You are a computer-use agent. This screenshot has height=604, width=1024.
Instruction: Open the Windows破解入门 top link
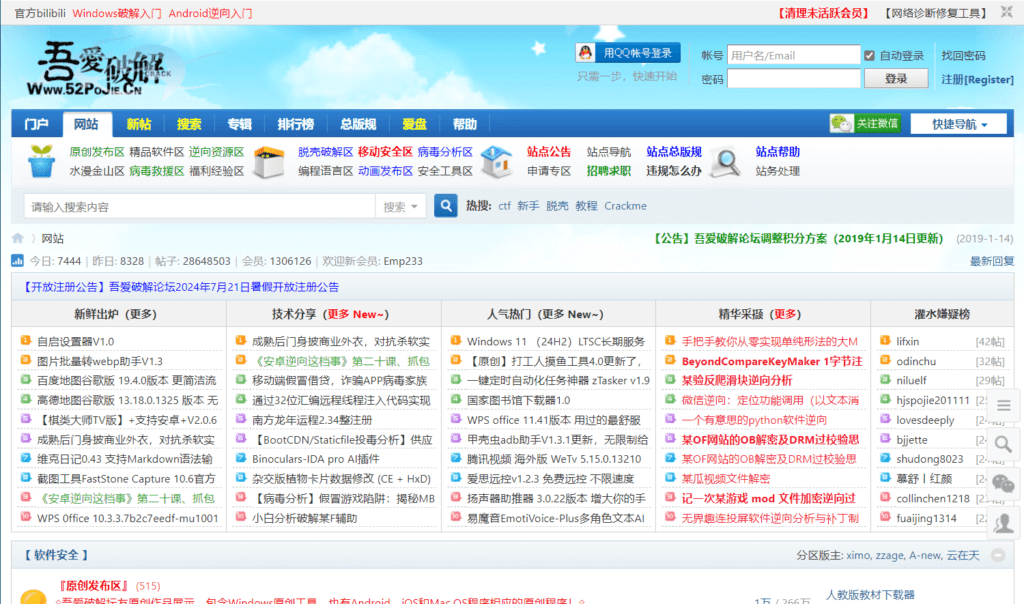click(116, 13)
